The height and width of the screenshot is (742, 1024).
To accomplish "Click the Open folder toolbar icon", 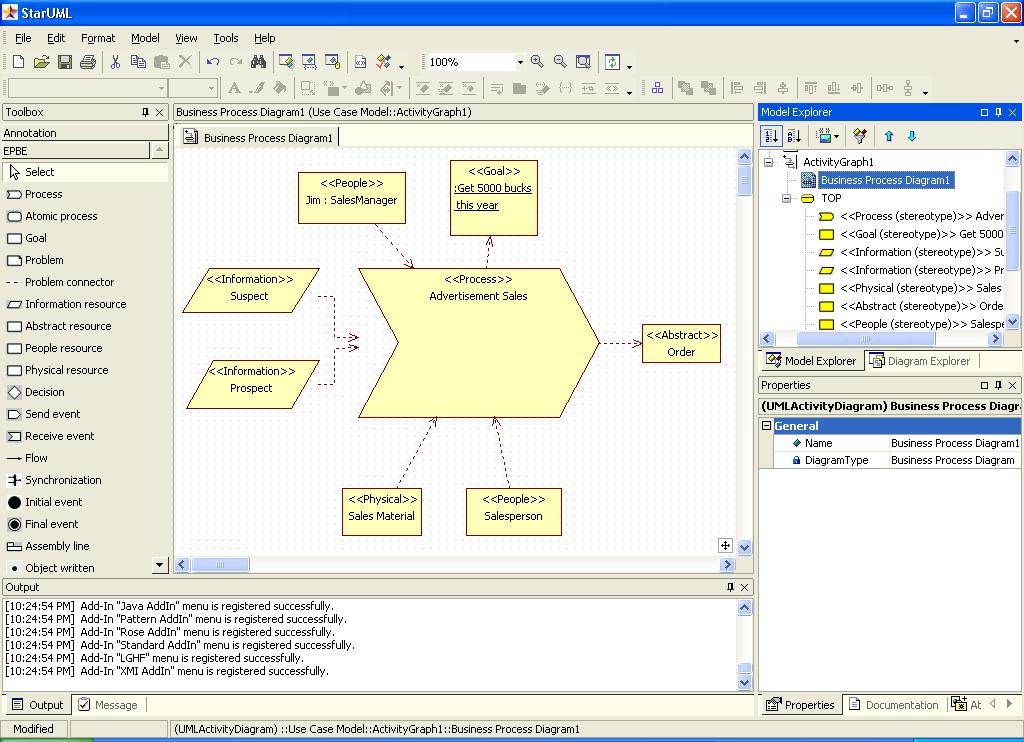I will pyautogui.click(x=41, y=62).
